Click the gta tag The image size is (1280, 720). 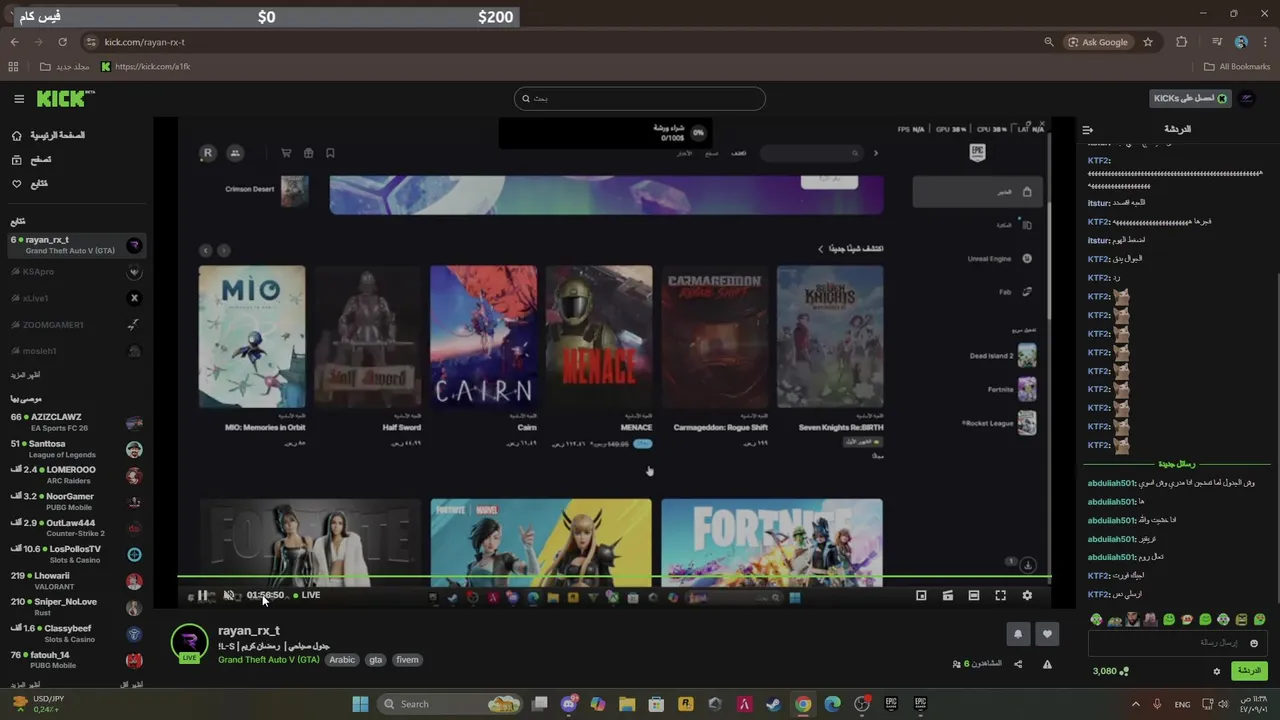tap(376, 660)
